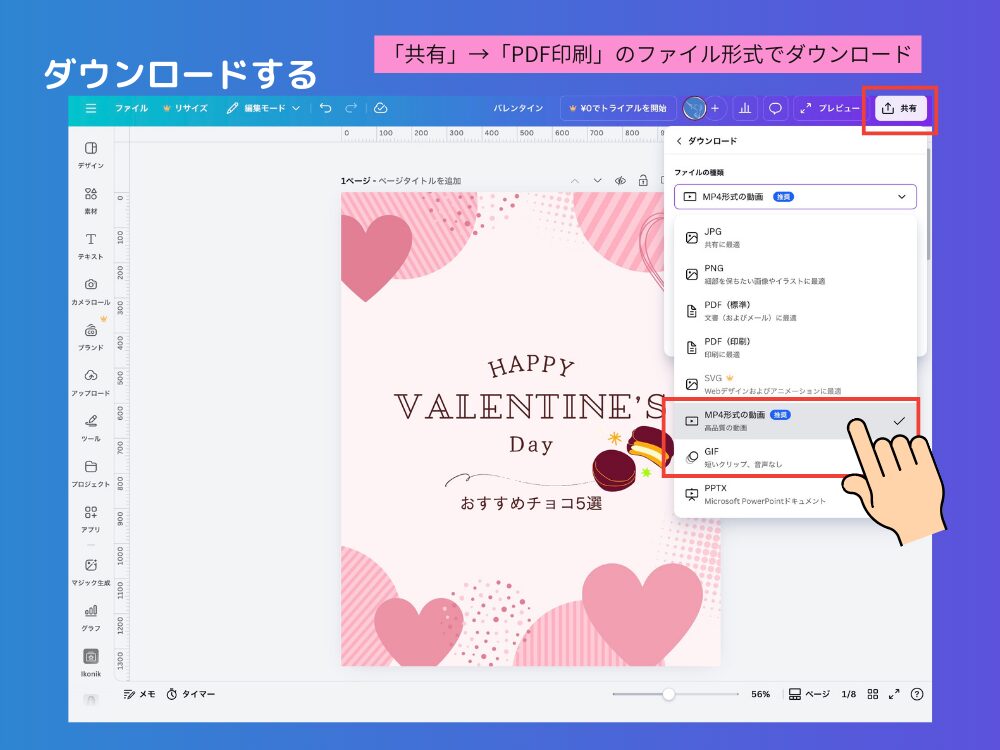Open the アップロード (Uploads) panel
The width and height of the screenshot is (1000, 750).
pos(90,381)
